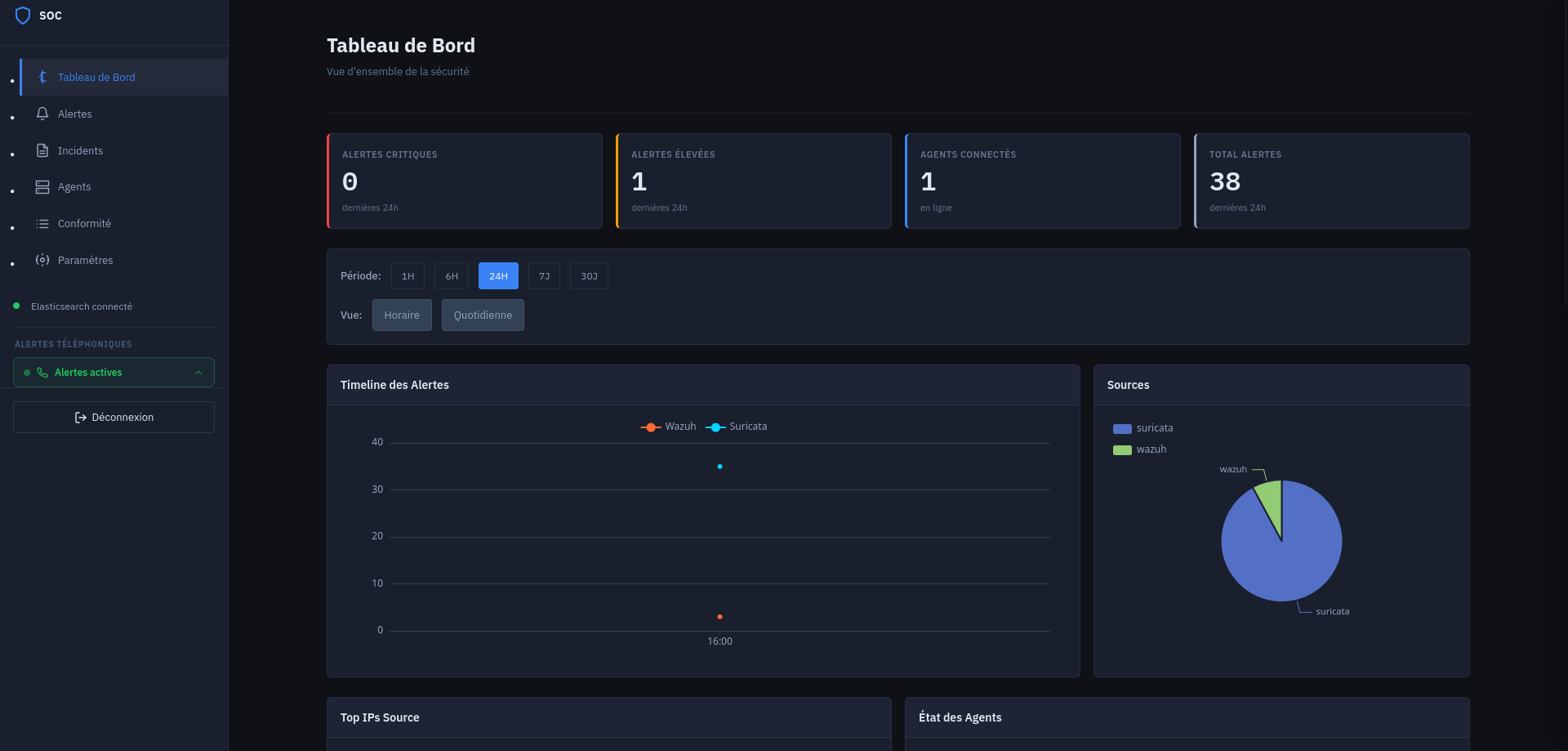Open the Tableau de Bord dashboard icon
Screen dimensions: 1568x751
pyautogui.click(x=42, y=77)
